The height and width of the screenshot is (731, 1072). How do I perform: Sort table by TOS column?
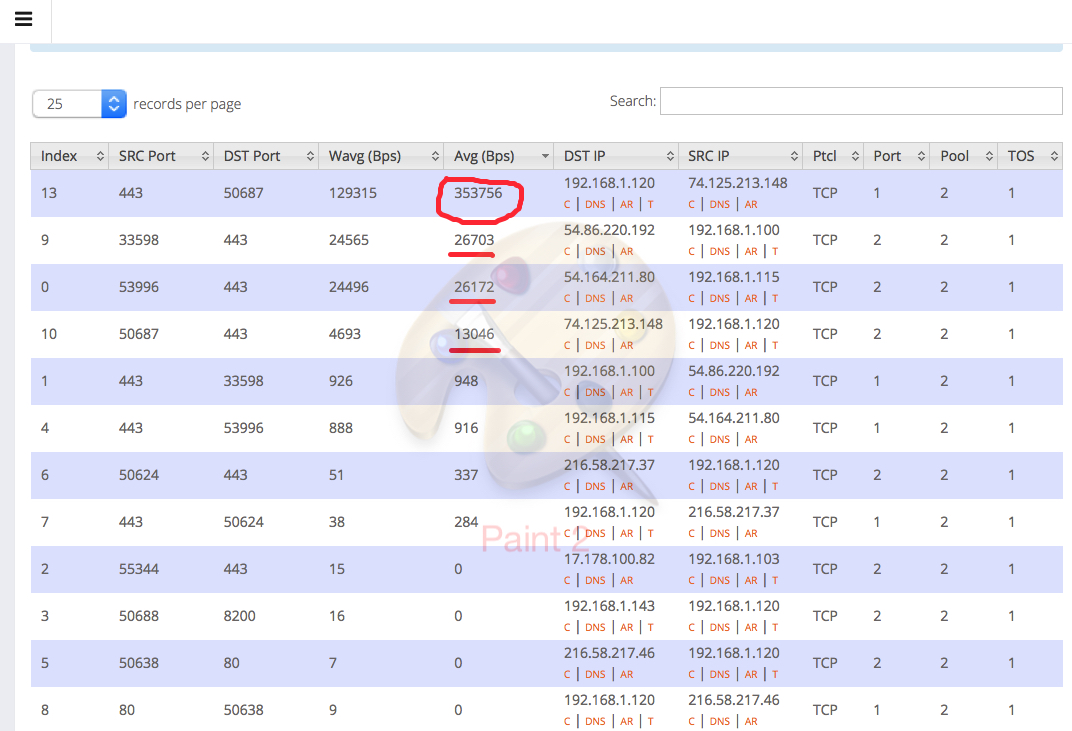pyautogui.click(x=1028, y=156)
